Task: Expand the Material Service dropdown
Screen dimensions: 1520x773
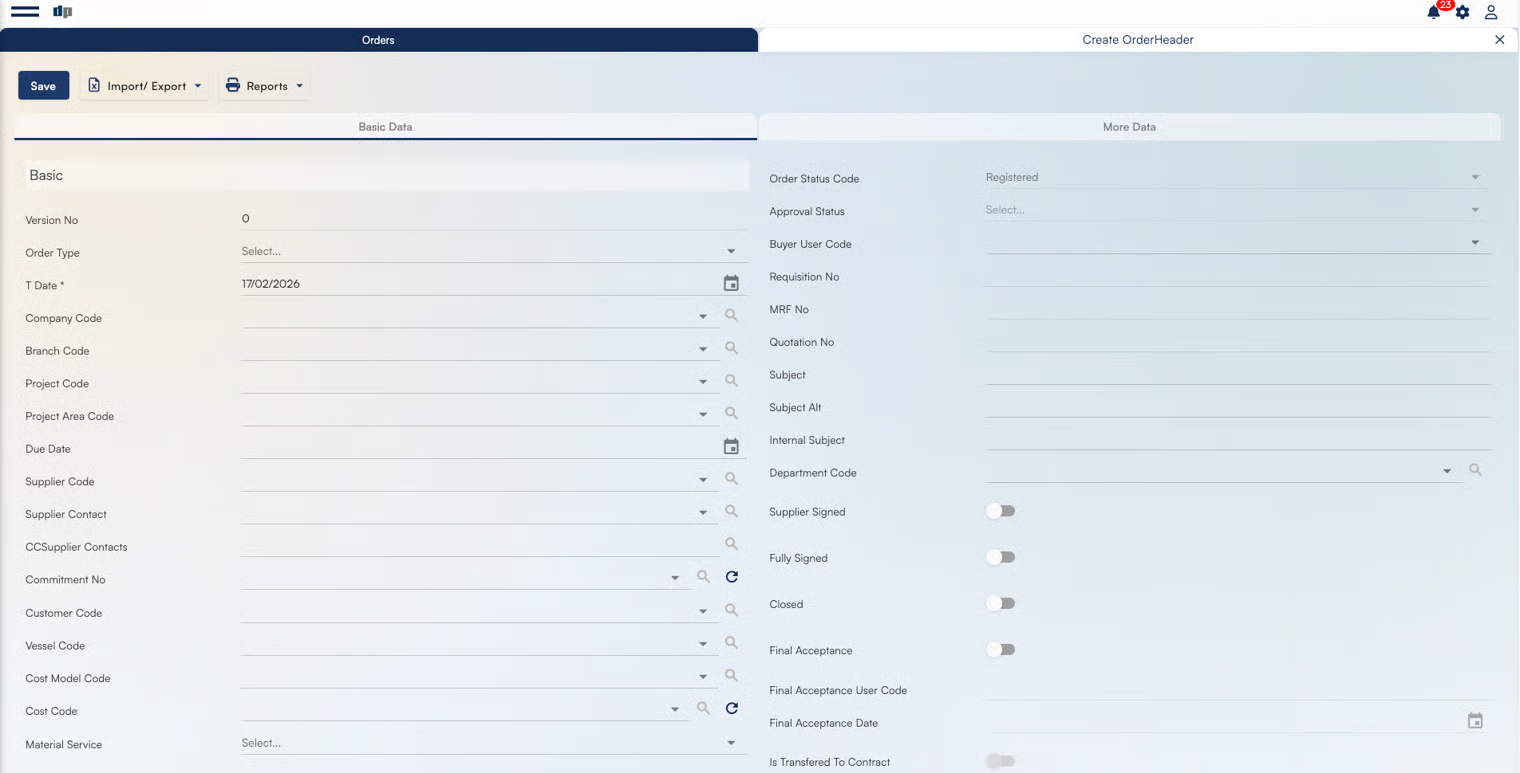Action: click(x=731, y=743)
